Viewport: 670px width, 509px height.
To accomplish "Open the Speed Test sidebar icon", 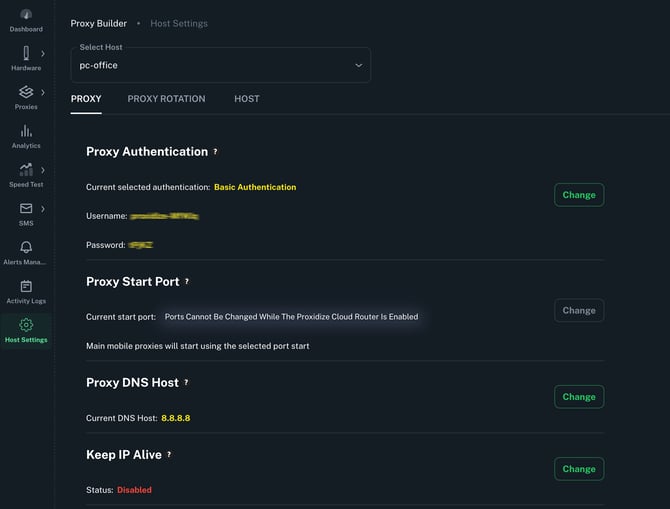I will pos(26,170).
